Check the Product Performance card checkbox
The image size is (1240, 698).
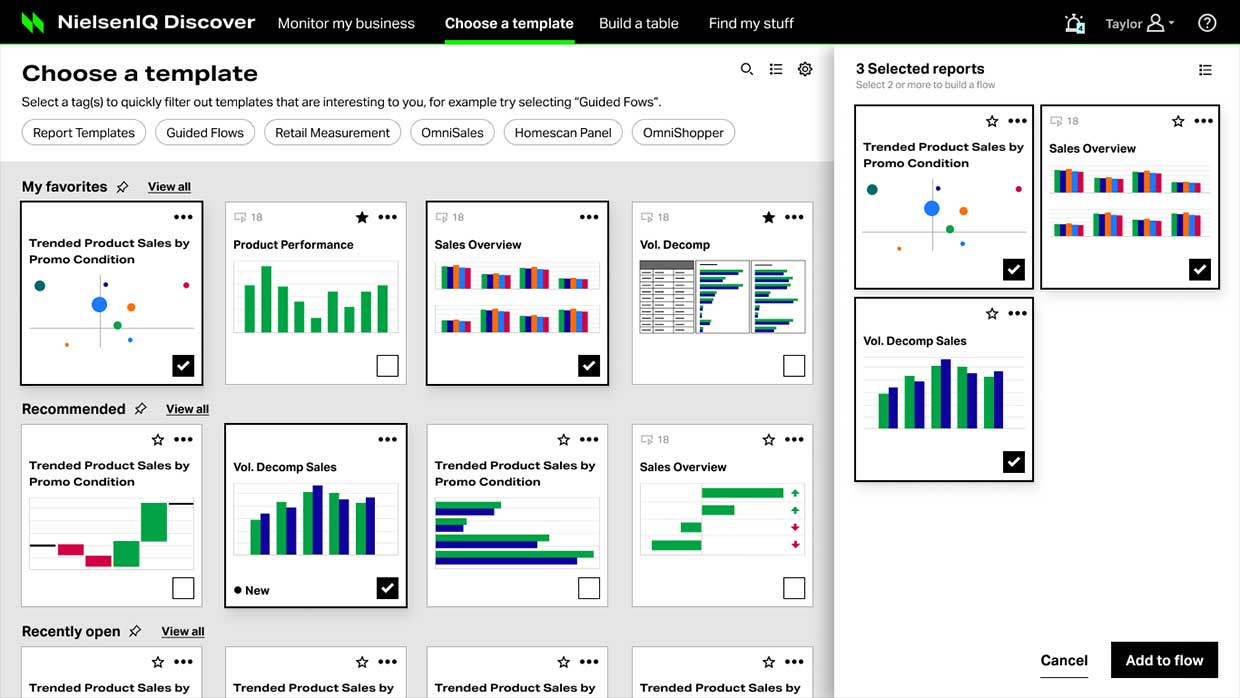388,366
